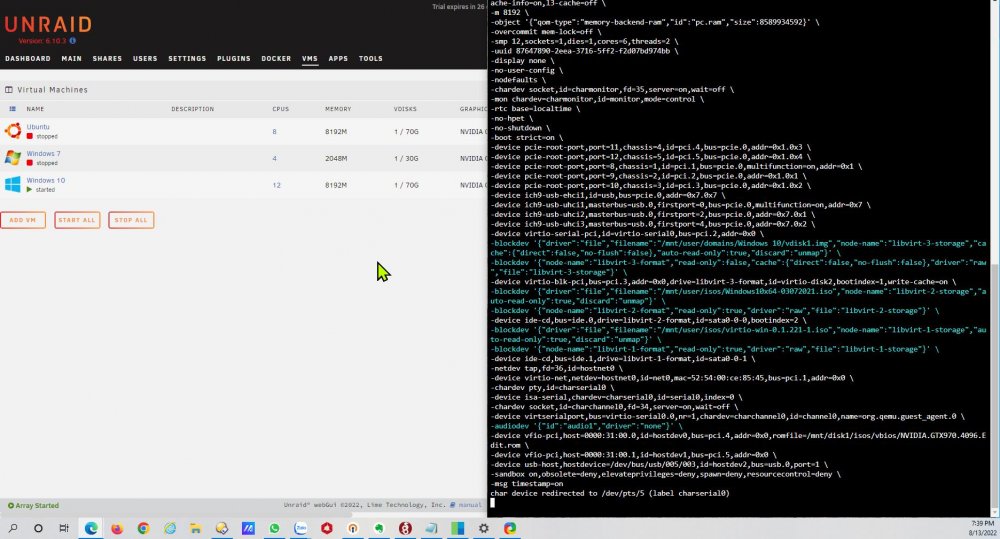
Task: Open the SHARES page
Action: [107, 59]
